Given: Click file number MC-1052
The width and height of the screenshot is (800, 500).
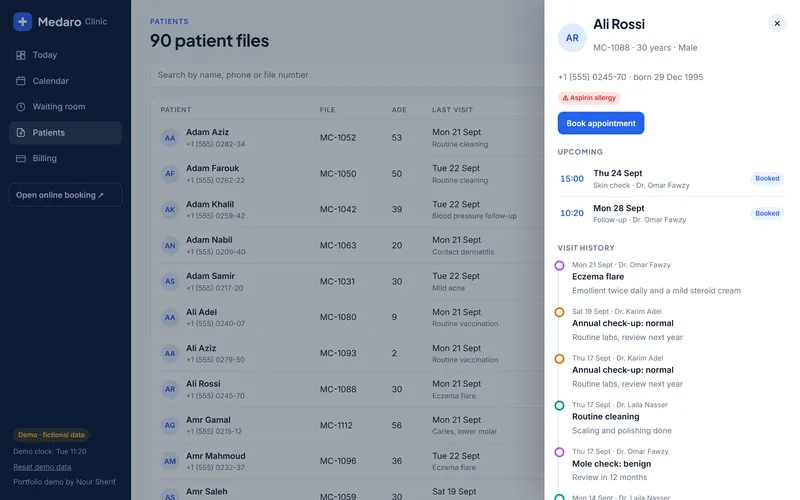Looking at the screenshot, I should [x=338, y=138].
